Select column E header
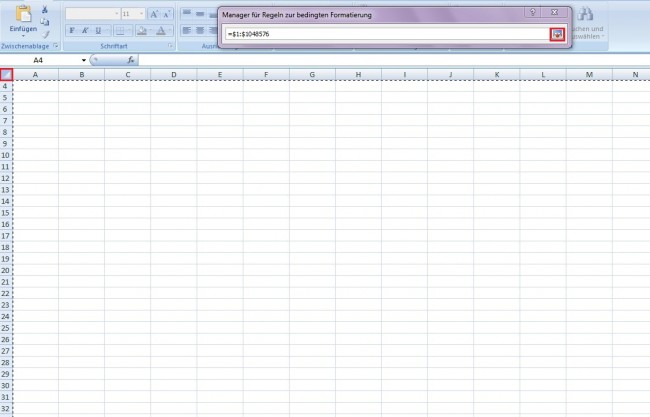The height and width of the screenshot is (417, 650). [x=220, y=75]
